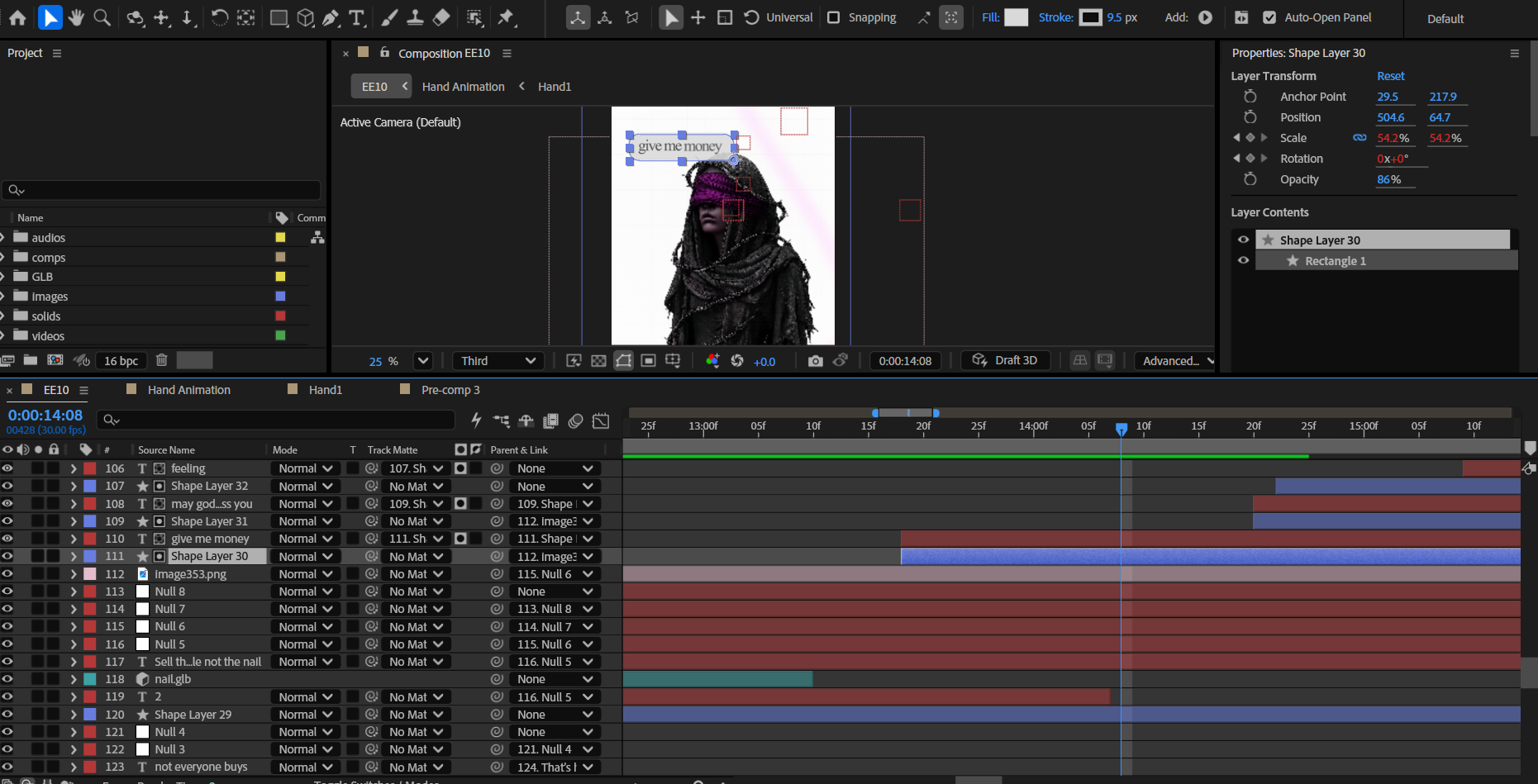Toggle the Snapping checkbox

(x=834, y=17)
